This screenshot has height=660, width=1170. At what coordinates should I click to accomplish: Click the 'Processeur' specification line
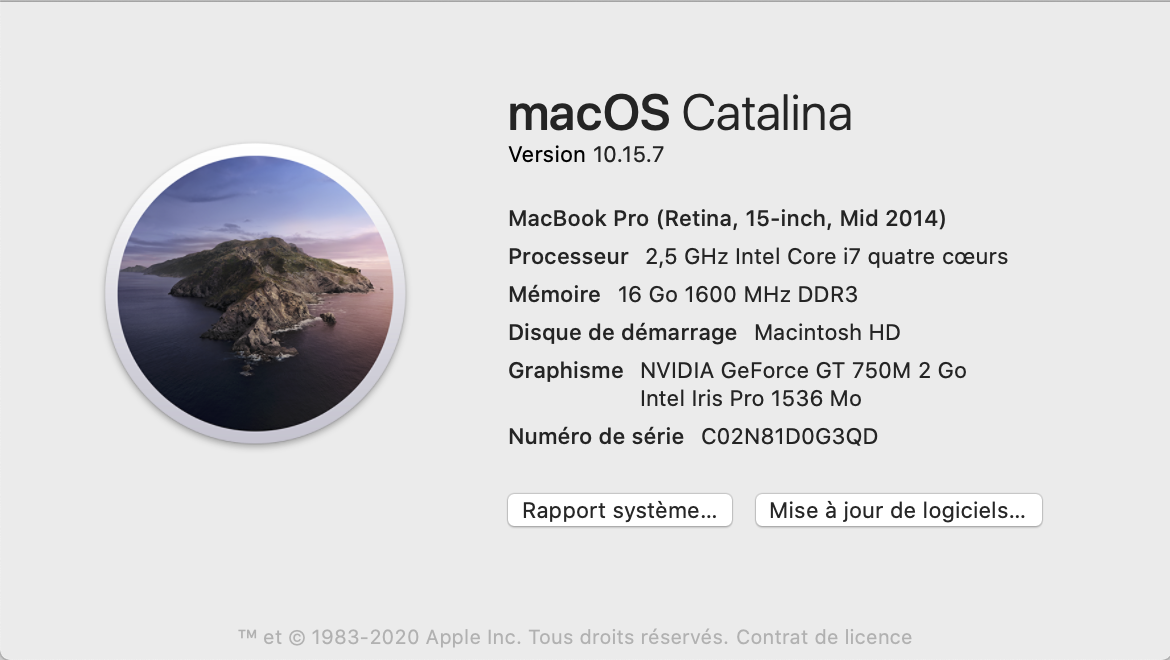[x=568, y=256]
